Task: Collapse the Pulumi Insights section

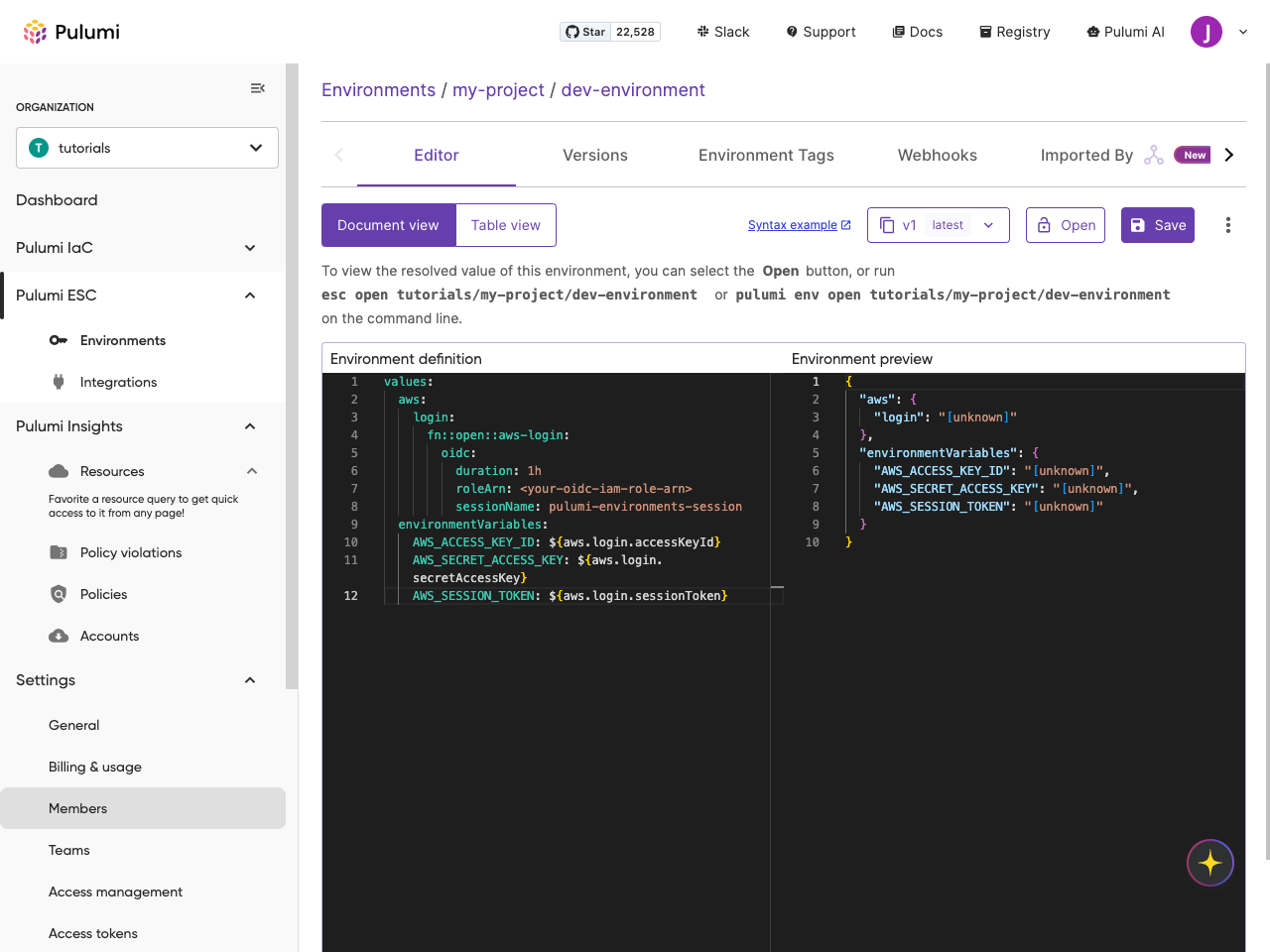Action: 250,426
